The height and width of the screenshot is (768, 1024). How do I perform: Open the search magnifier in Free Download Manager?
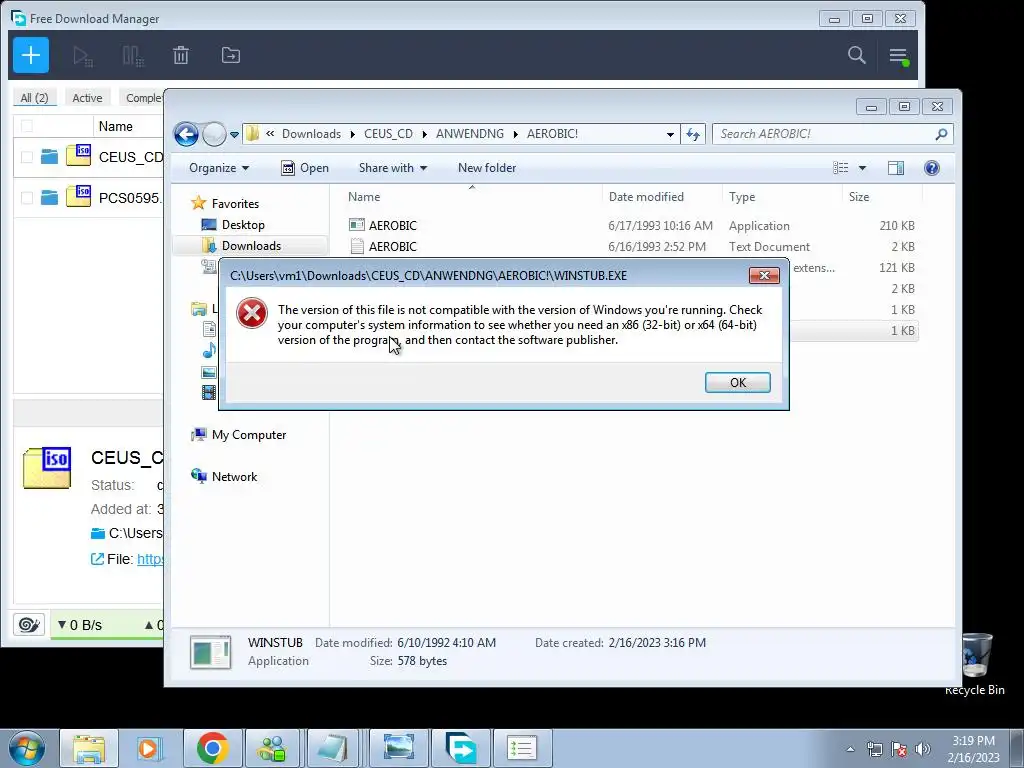point(856,56)
